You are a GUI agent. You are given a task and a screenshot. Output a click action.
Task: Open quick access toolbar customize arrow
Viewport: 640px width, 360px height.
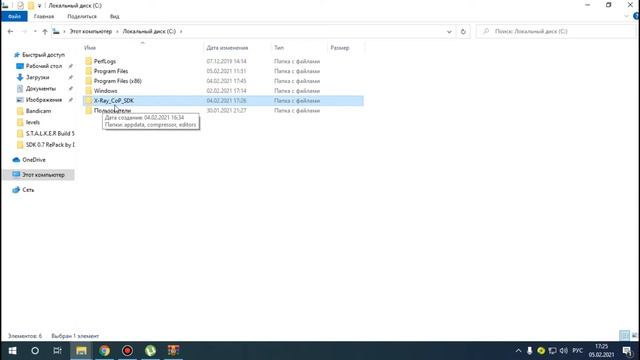tap(39, 6)
